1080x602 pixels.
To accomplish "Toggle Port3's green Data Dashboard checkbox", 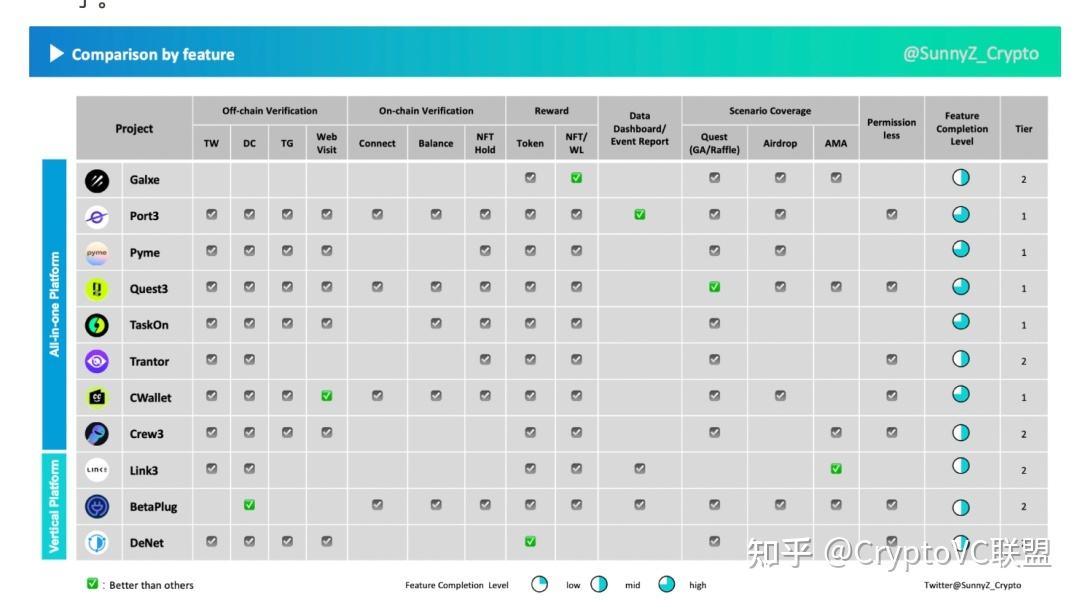I will tap(640, 215).
